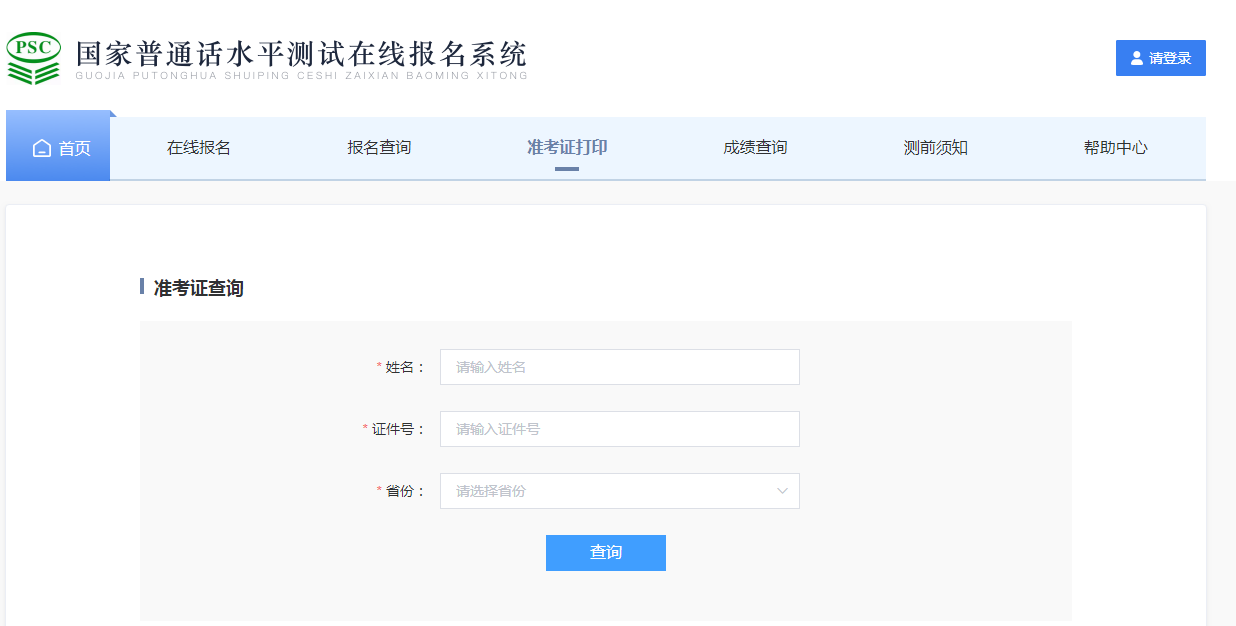This screenshot has width=1236, height=626.
Task: Click user icon in 请登录 button
Action: (x=1136, y=58)
